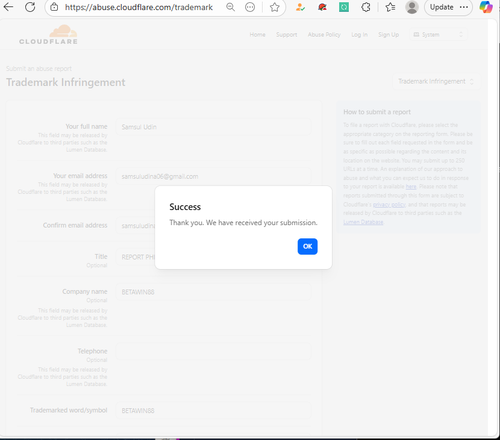The height and width of the screenshot is (440, 500).
Task: Click the address bar URL
Action: [x=139, y=7]
